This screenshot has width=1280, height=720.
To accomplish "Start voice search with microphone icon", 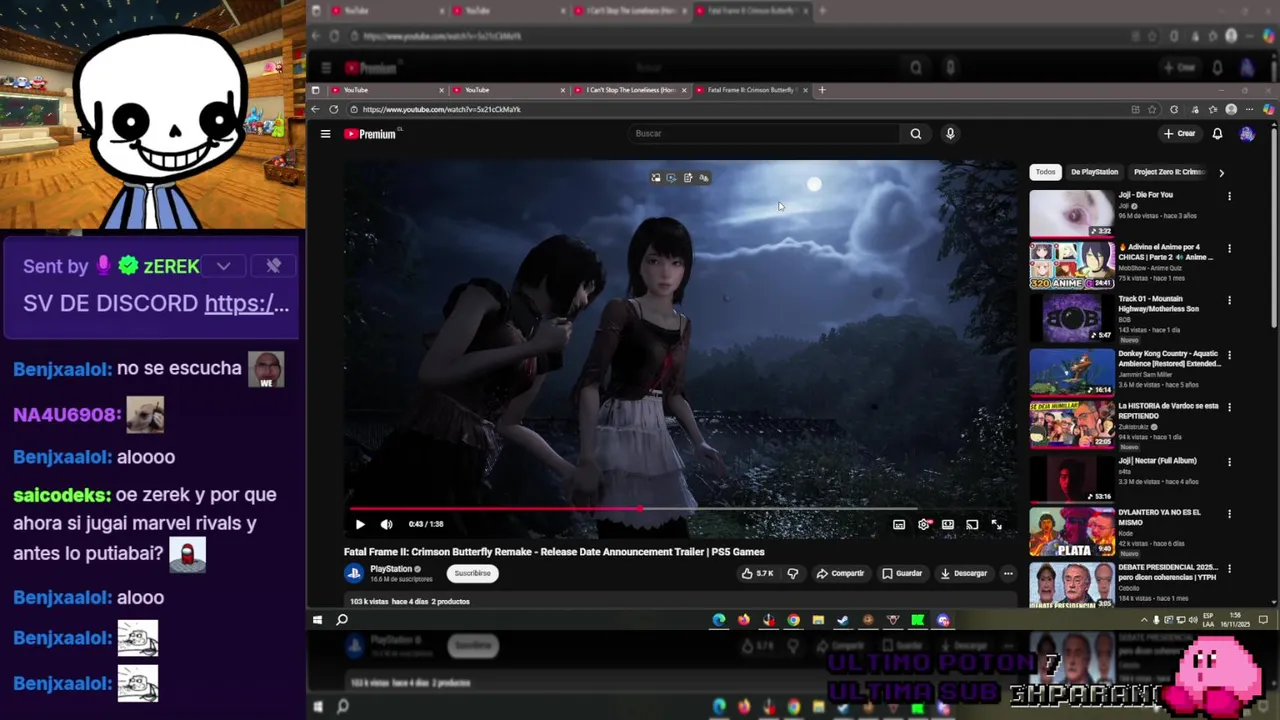I will pyautogui.click(x=950, y=134).
